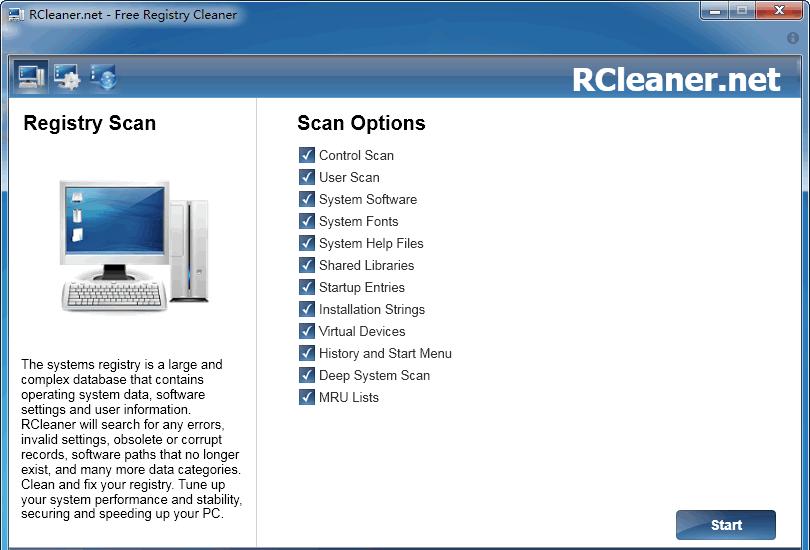Click the RCleaner.net logo text
The image size is (810, 550).
[x=676, y=80]
